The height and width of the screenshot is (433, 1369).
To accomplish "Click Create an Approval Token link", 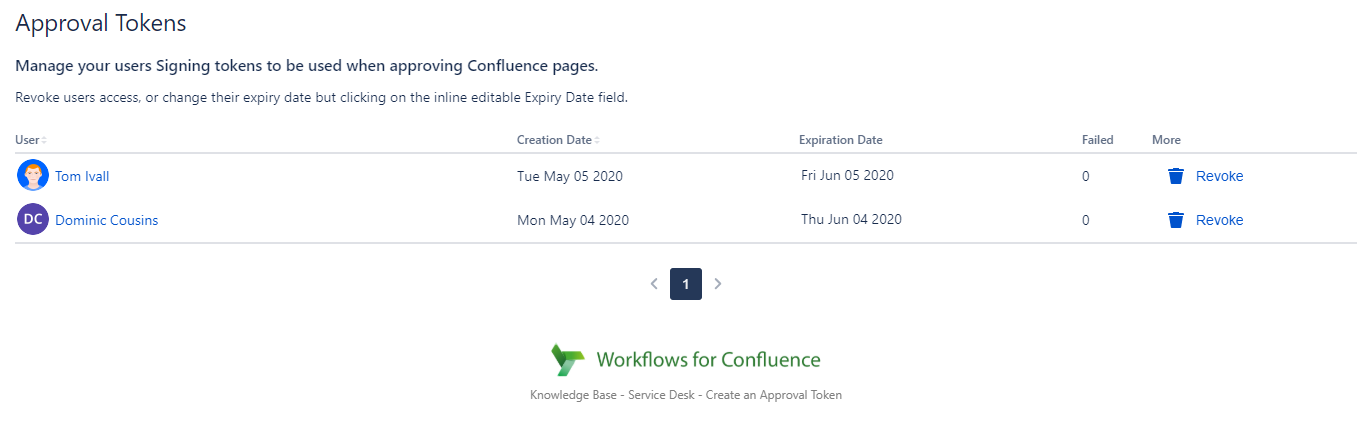I will pyautogui.click(x=774, y=395).
